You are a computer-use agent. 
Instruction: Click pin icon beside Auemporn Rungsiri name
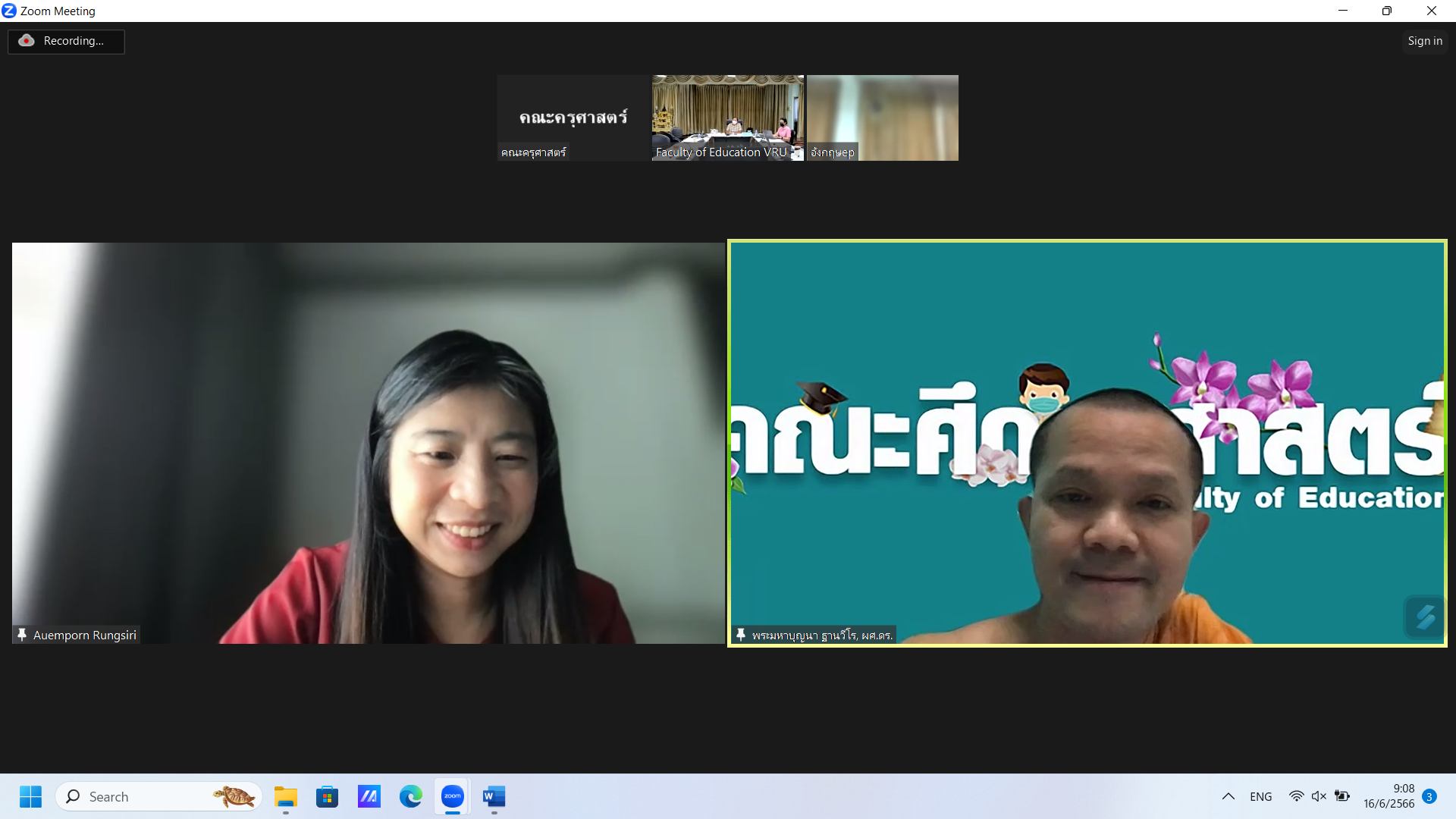(22, 635)
